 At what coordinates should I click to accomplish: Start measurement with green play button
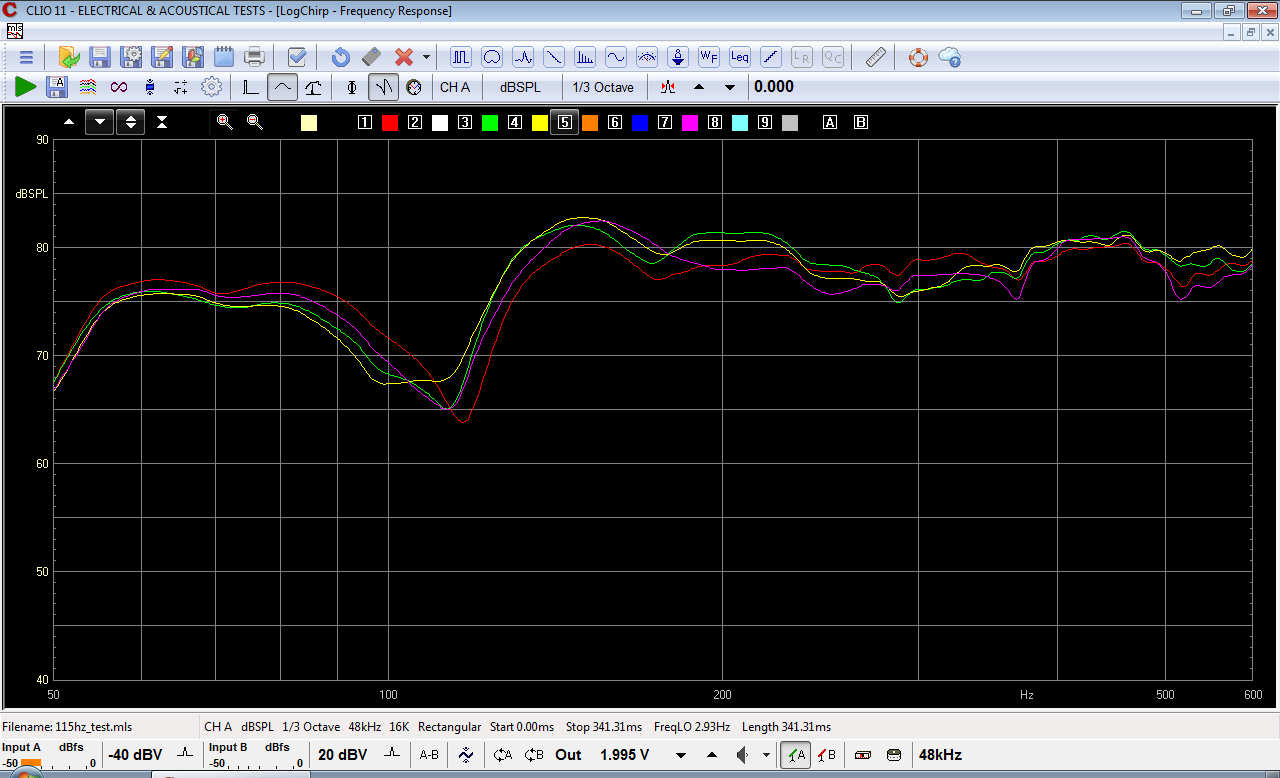tap(26, 87)
